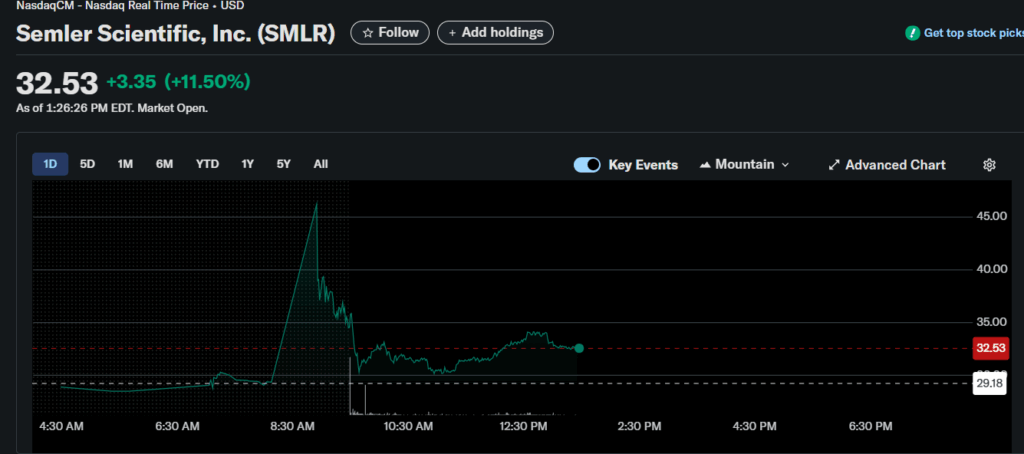Viewport: 1024px width, 454px height.
Task: Select the 5Y range tab
Action: click(x=283, y=165)
